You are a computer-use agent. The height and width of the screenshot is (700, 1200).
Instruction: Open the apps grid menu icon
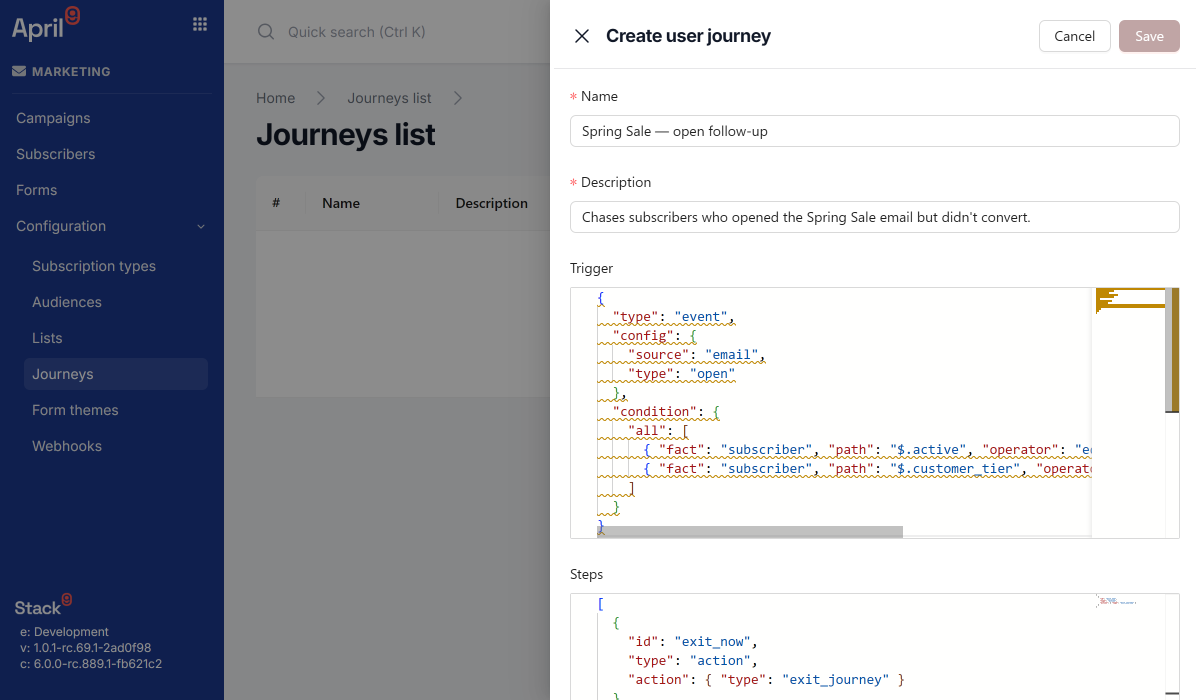[200, 24]
